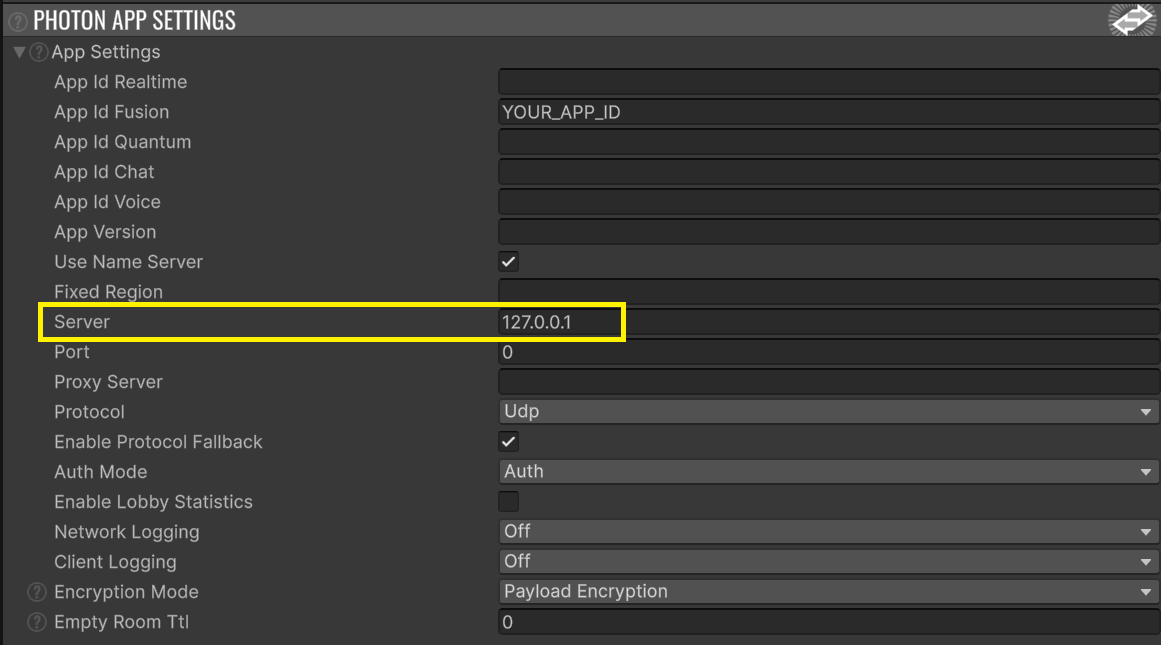Viewport: 1161px width, 645px height.
Task: Click the App Id Realtime field
Action: tap(829, 81)
